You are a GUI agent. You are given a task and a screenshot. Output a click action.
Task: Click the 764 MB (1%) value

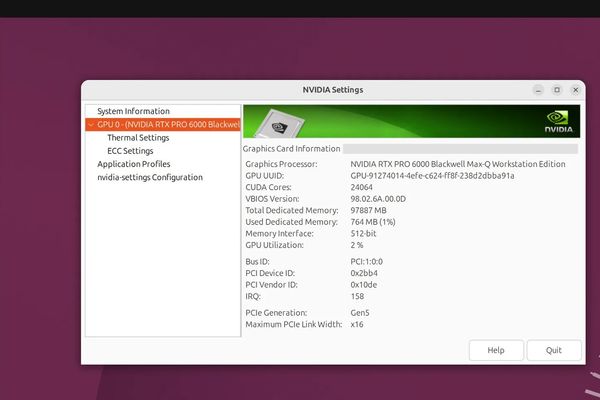pyautogui.click(x=373, y=222)
